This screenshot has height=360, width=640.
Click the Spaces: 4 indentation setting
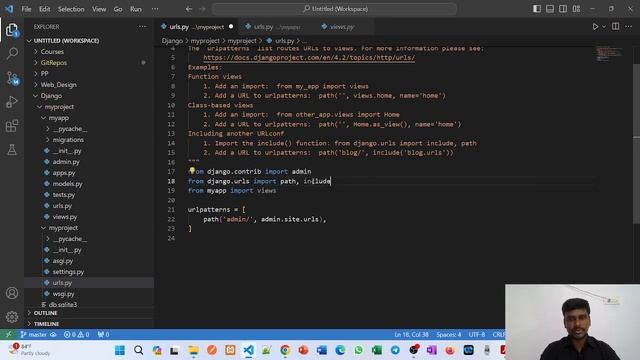click(449, 335)
